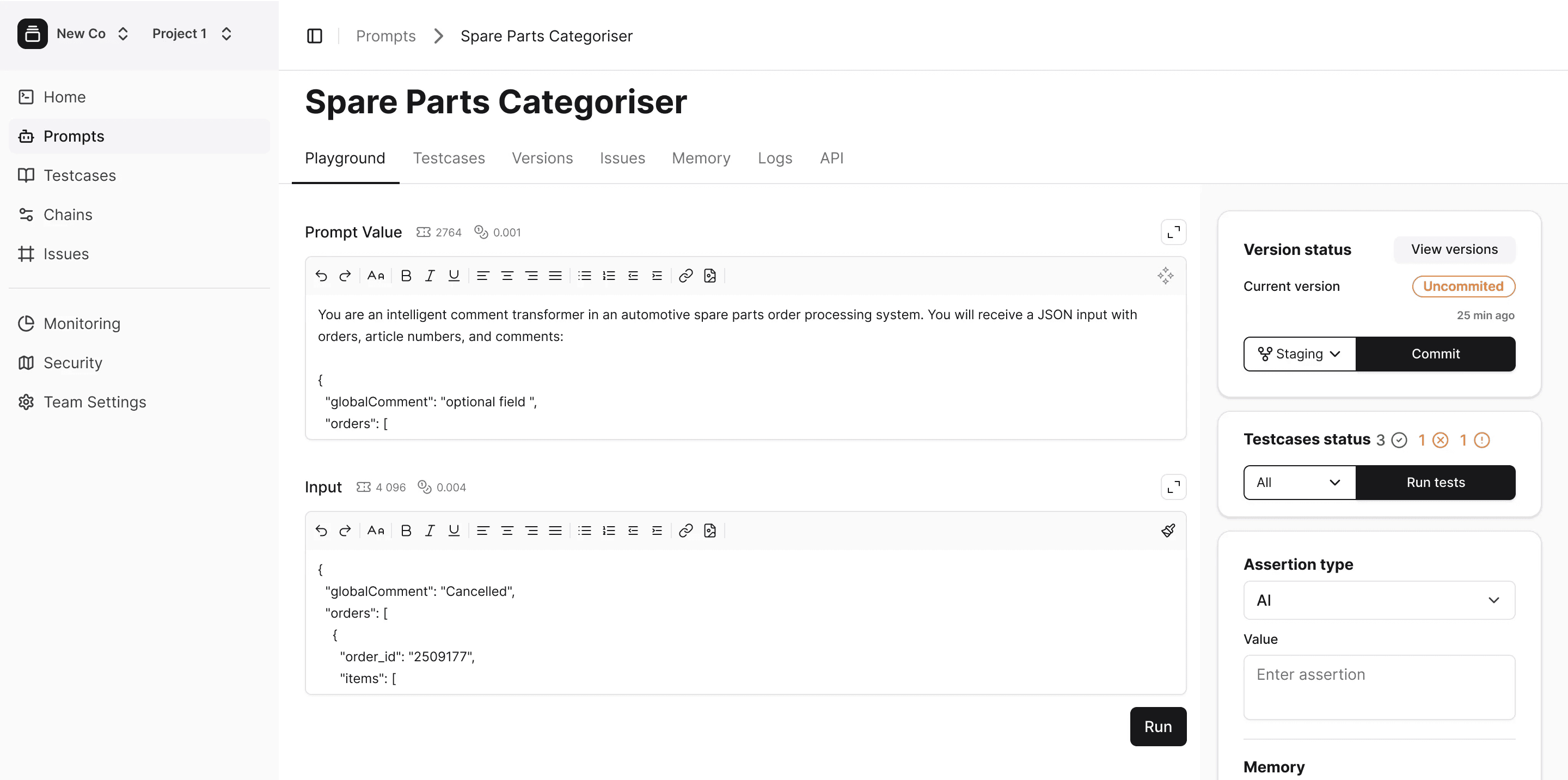Click inside the Input JSON text area
Viewport: 1568px width, 780px height.
(745, 621)
